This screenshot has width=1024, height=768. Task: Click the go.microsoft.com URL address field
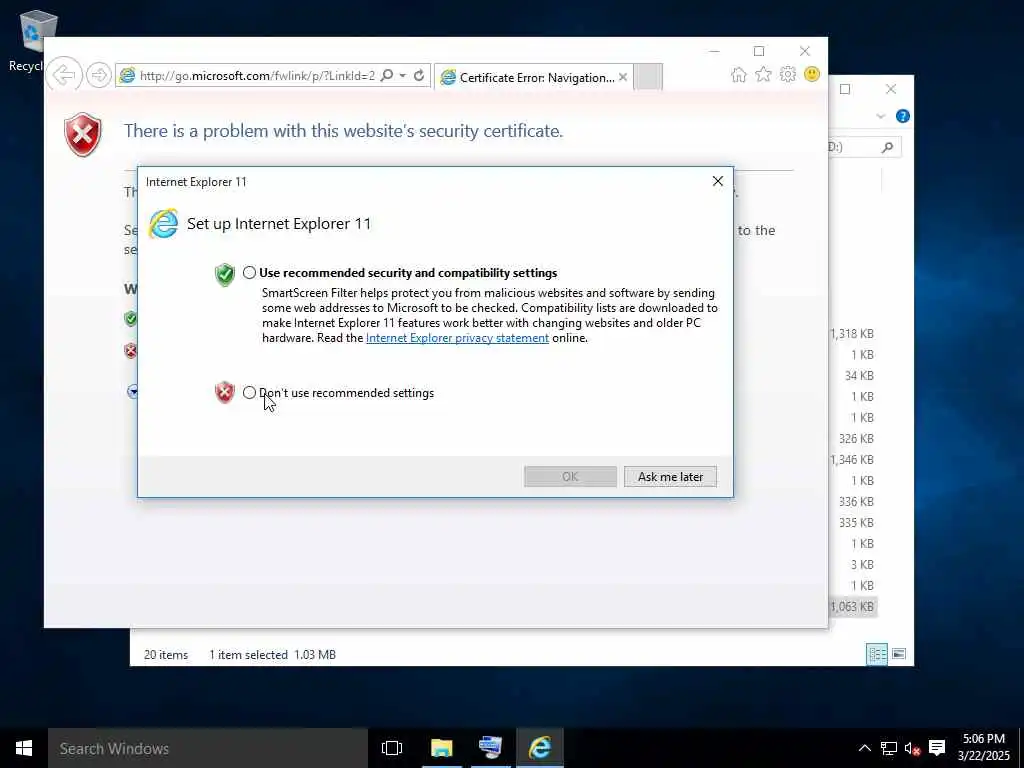[x=257, y=76]
